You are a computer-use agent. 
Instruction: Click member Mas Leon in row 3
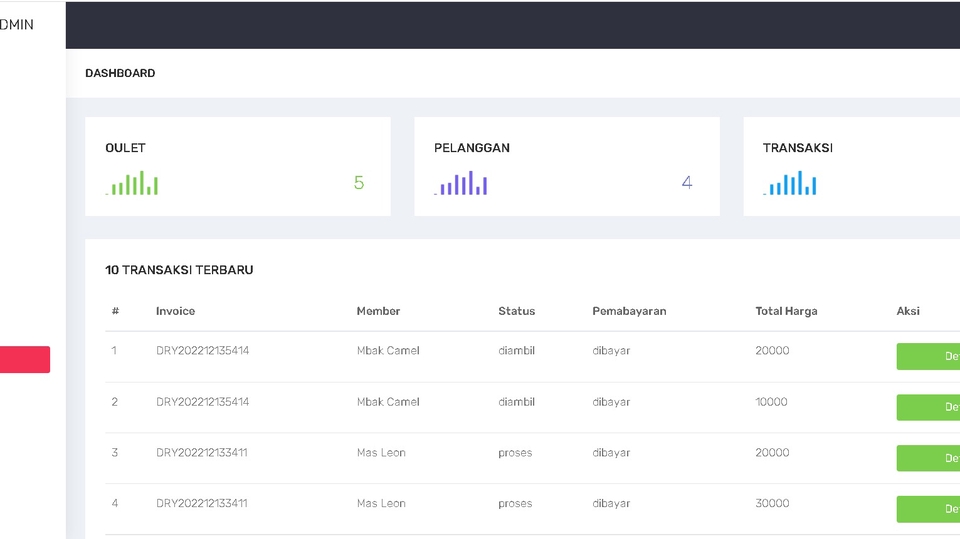coord(381,453)
